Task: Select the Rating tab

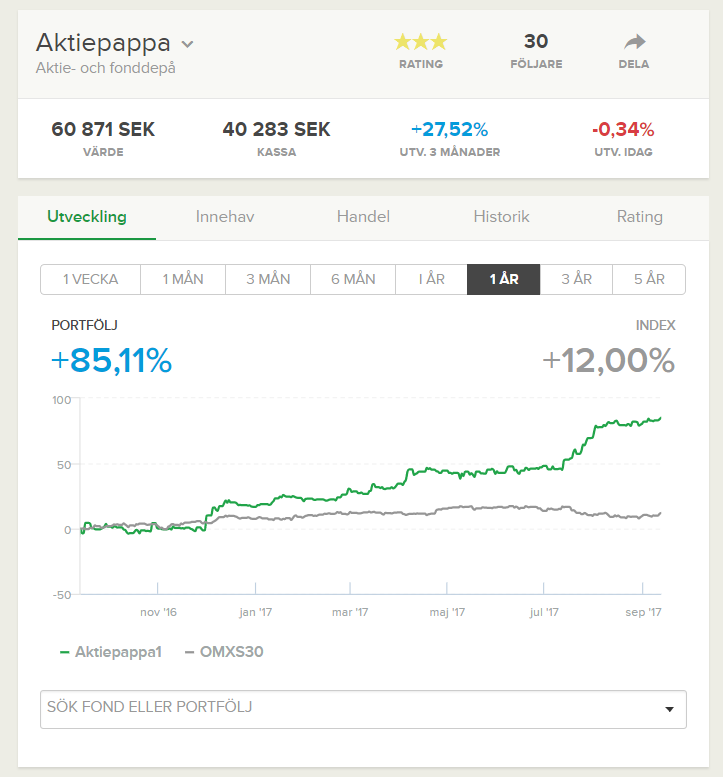Action: [x=639, y=217]
